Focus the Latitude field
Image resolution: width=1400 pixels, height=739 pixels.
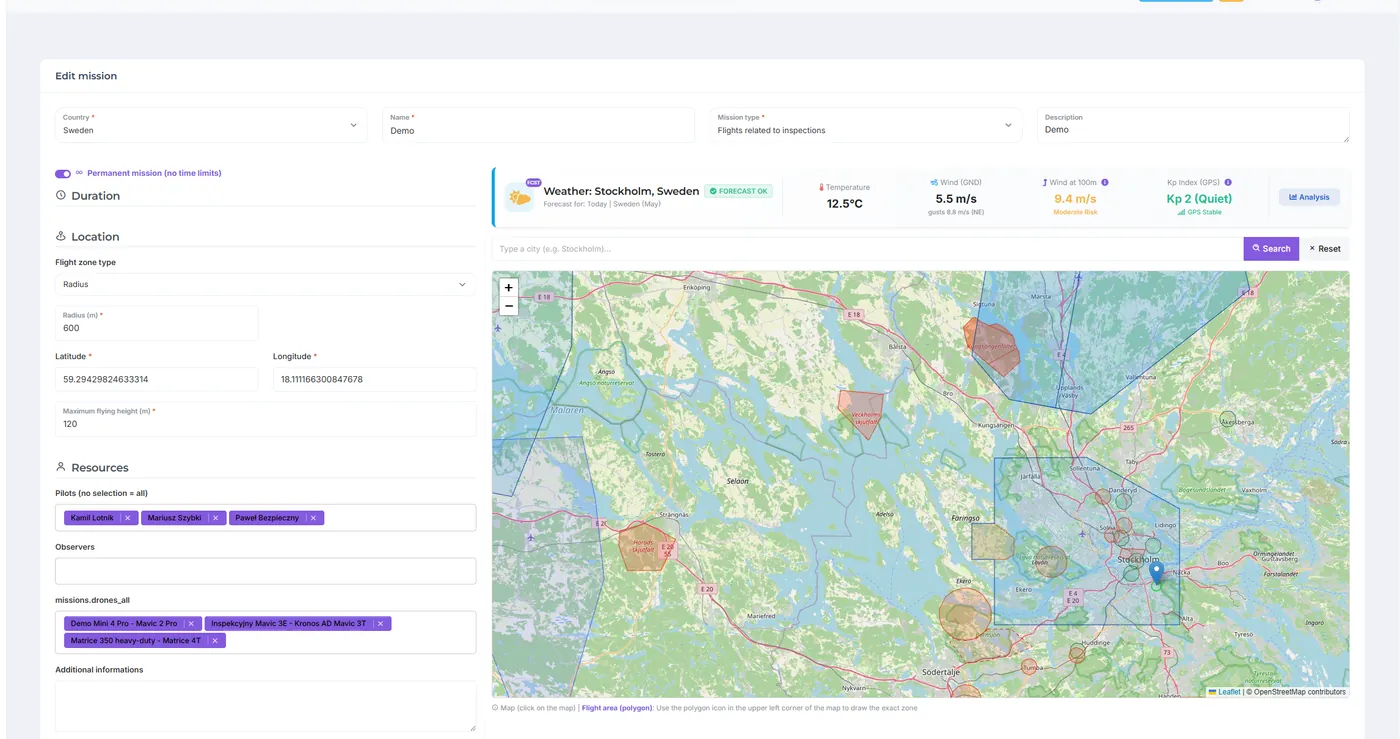tap(156, 379)
